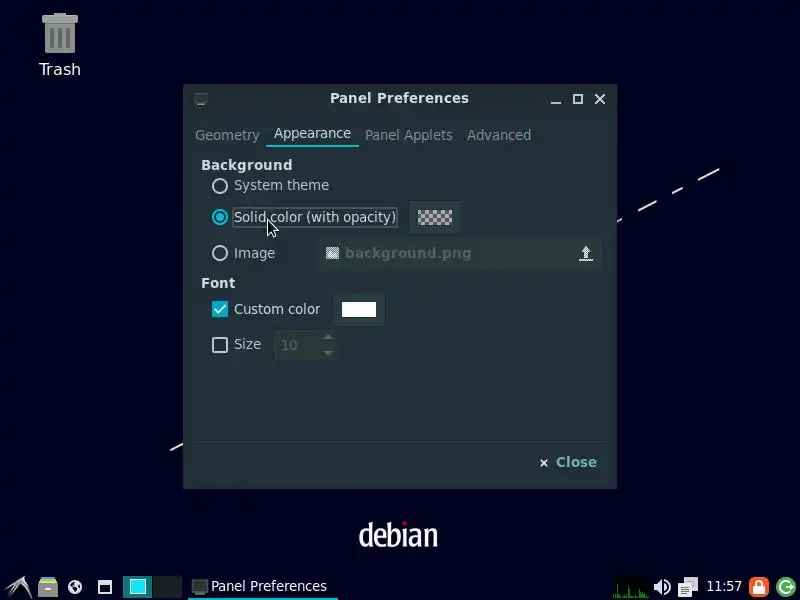Viewport: 800px width, 600px height.
Task: Uncheck the Custom color checkbox
Action: (x=220, y=309)
